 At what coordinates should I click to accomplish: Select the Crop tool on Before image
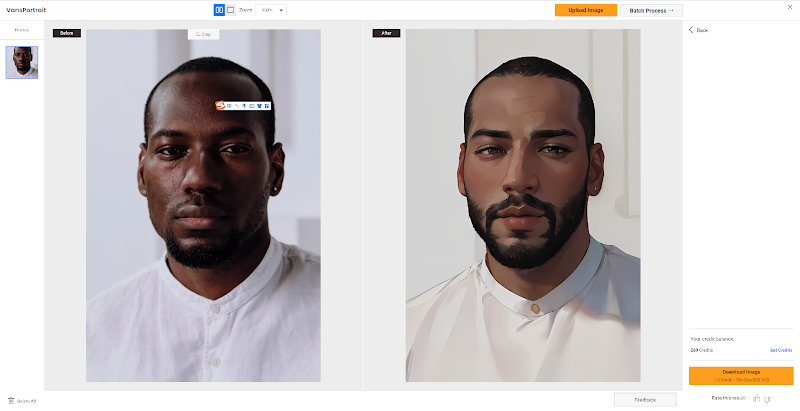[203, 34]
